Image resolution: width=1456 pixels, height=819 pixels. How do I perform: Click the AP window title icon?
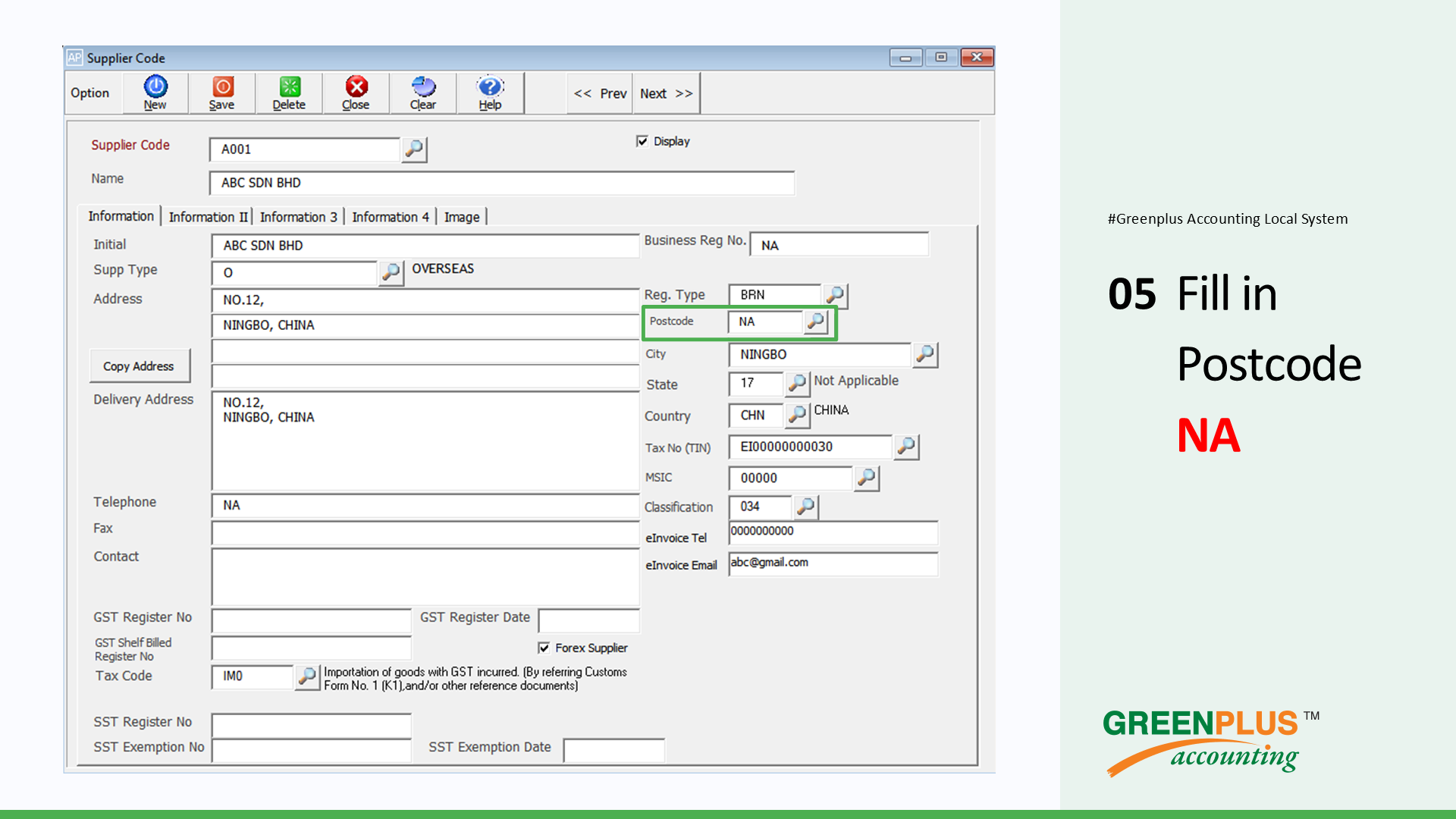74,58
